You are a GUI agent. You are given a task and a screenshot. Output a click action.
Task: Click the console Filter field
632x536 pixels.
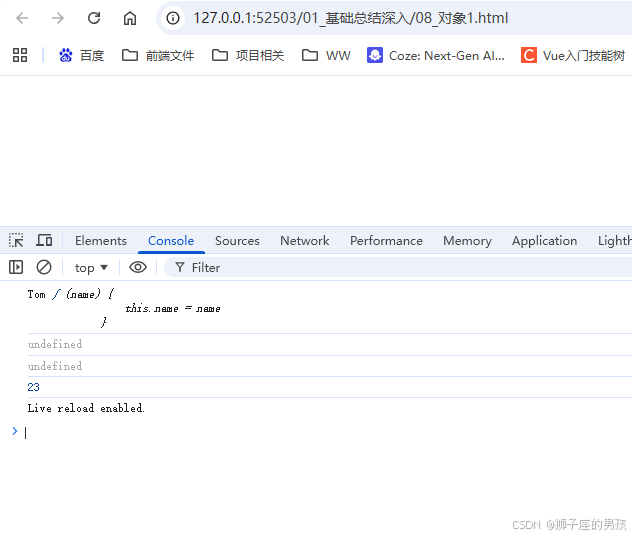pyautogui.click(x=398, y=268)
